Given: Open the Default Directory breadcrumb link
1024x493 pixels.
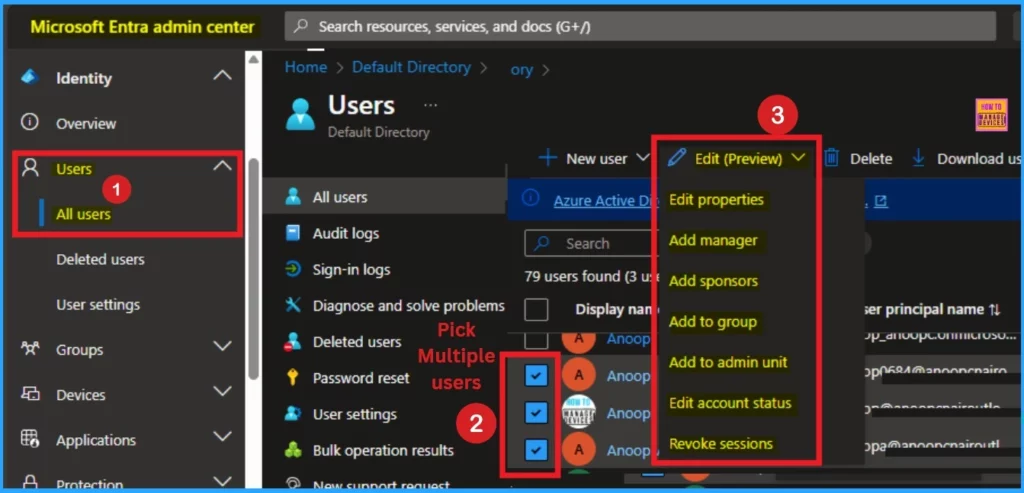Looking at the screenshot, I should tap(411, 67).
